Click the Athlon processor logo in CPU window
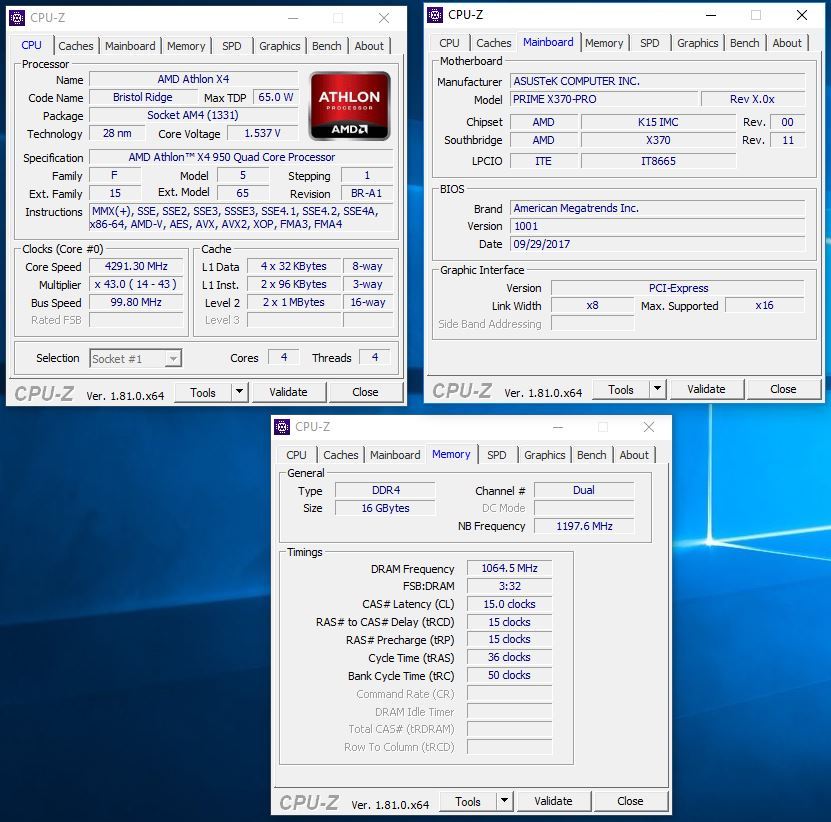The width and height of the screenshot is (831, 822). 350,106
